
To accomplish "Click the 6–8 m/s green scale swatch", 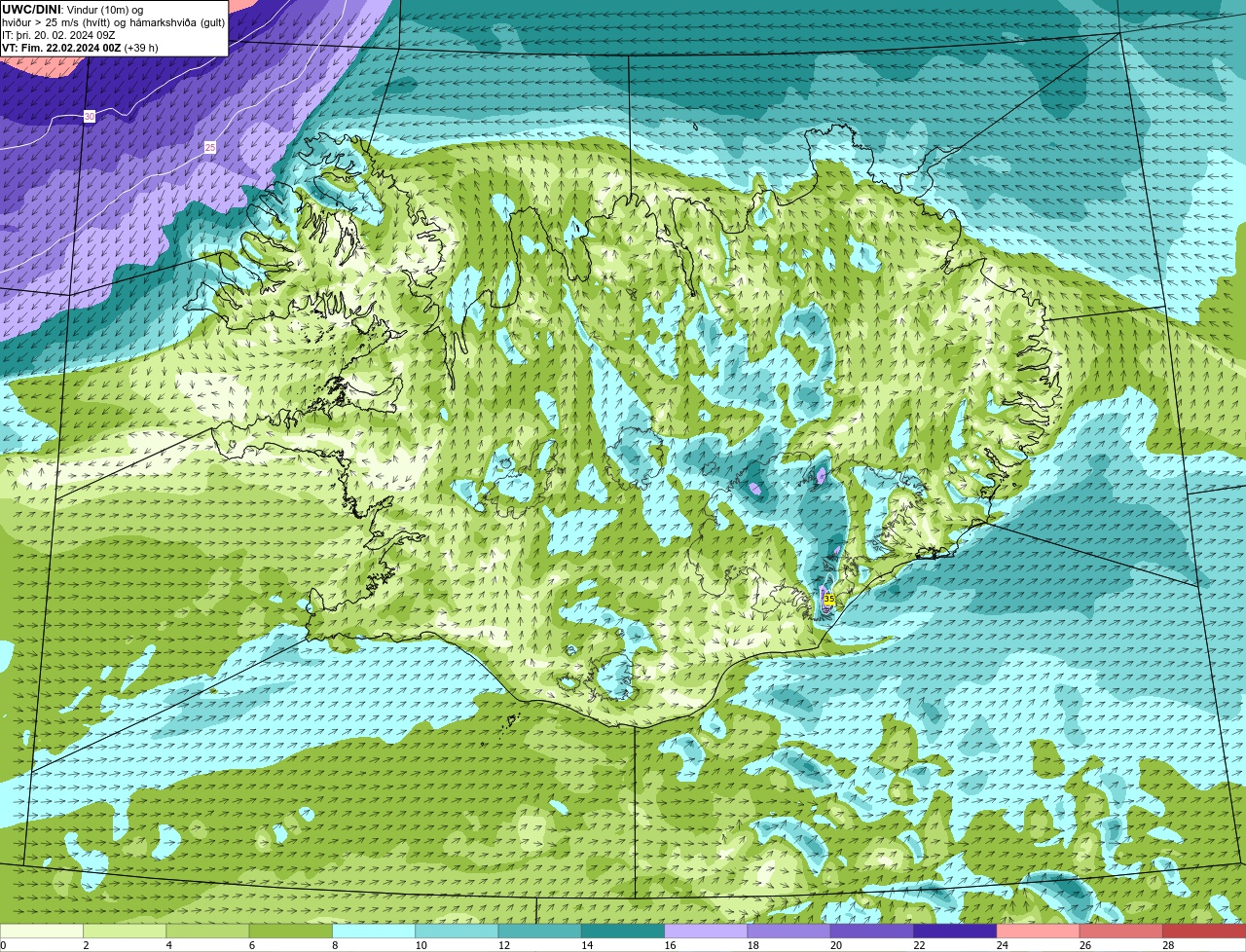I will click(x=290, y=931).
